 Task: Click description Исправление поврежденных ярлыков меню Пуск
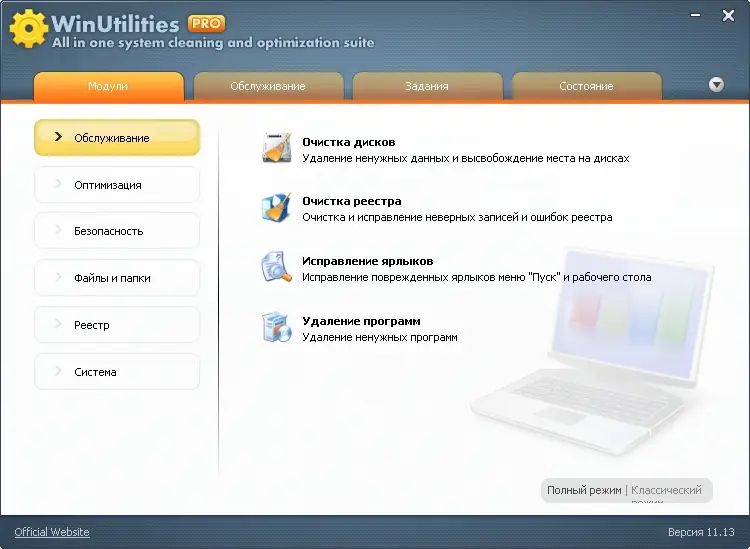tap(477, 277)
